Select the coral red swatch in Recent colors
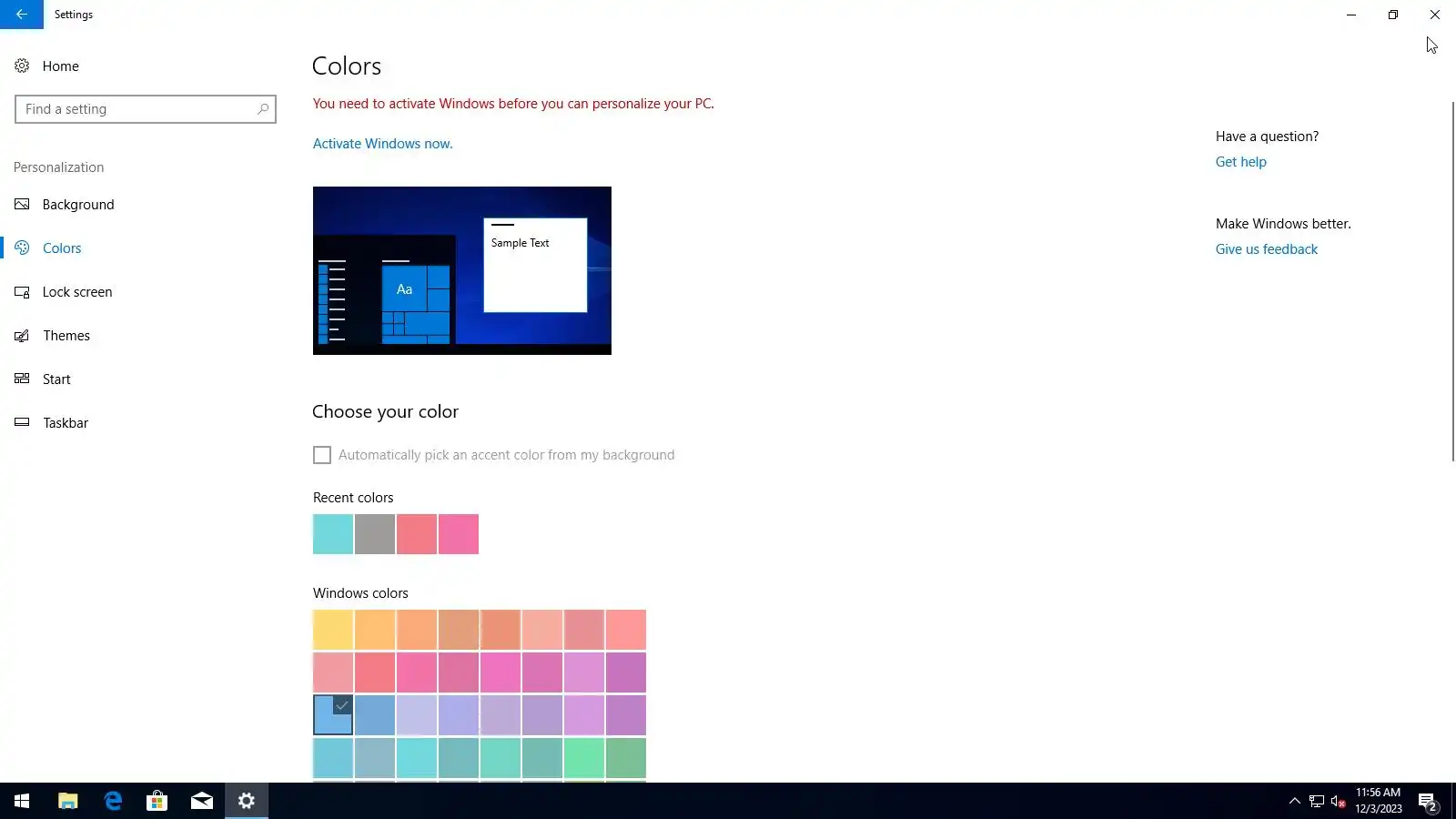 [417, 534]
